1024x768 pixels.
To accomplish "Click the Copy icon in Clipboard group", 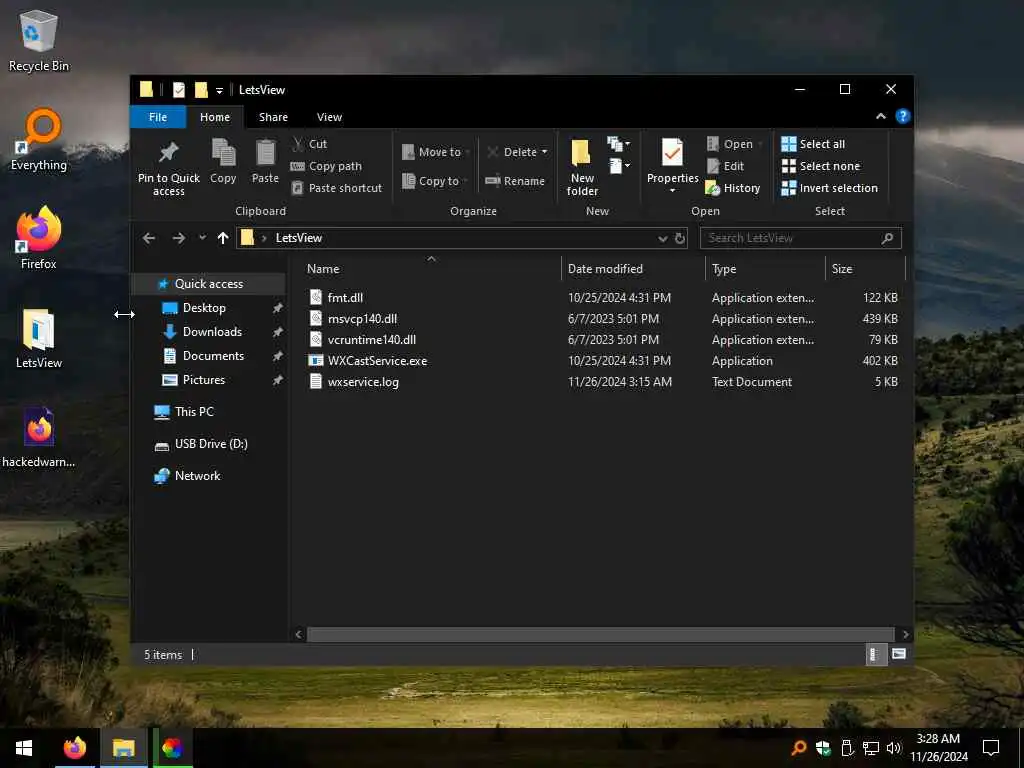I will [223, 161].
